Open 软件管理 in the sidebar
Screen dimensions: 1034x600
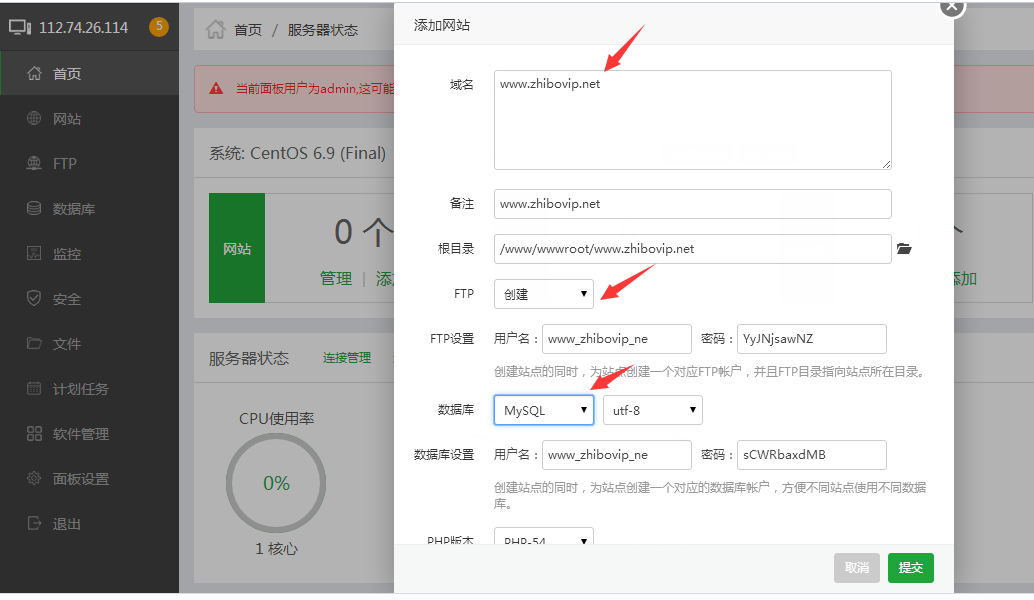[x=80, y=434]
